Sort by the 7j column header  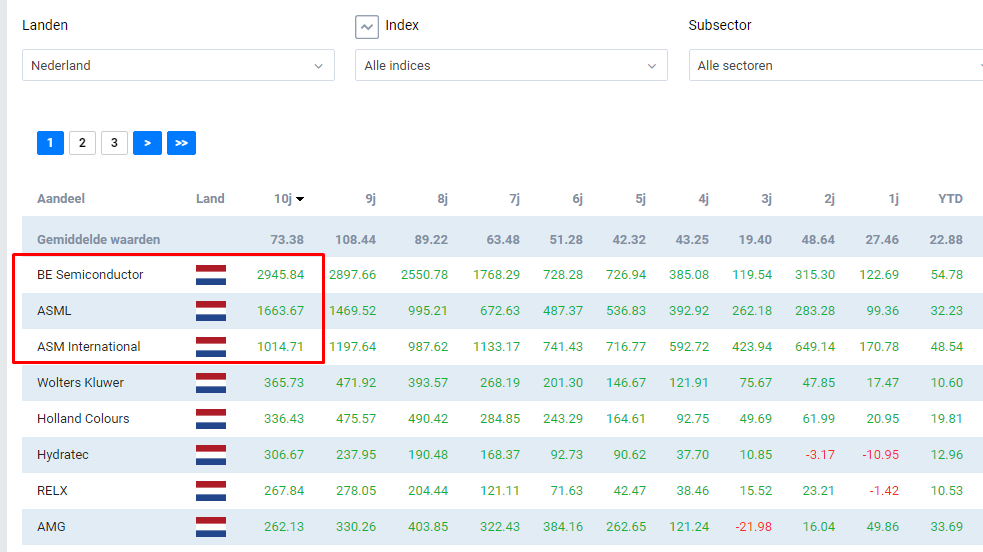515,199
